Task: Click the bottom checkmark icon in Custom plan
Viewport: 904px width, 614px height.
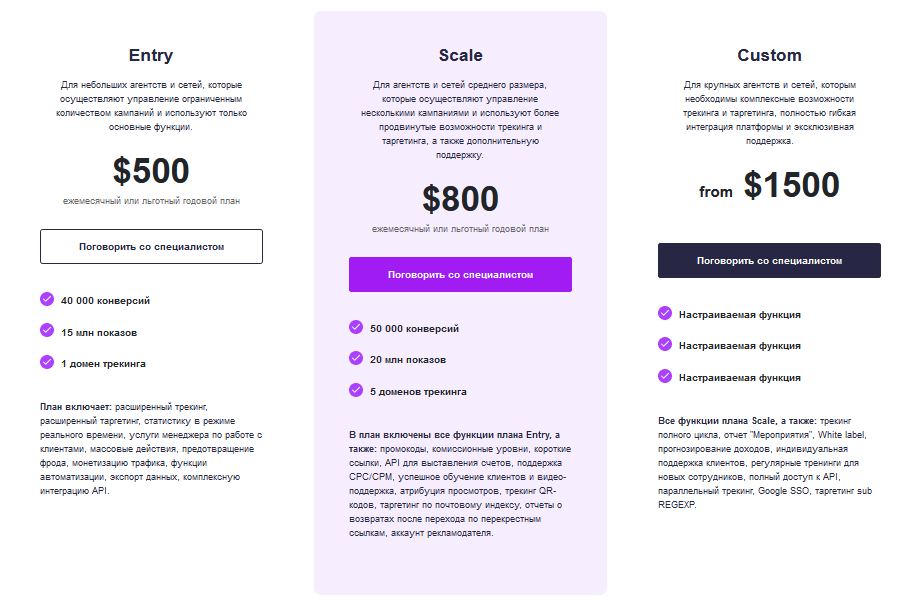Action: [665, 376]
